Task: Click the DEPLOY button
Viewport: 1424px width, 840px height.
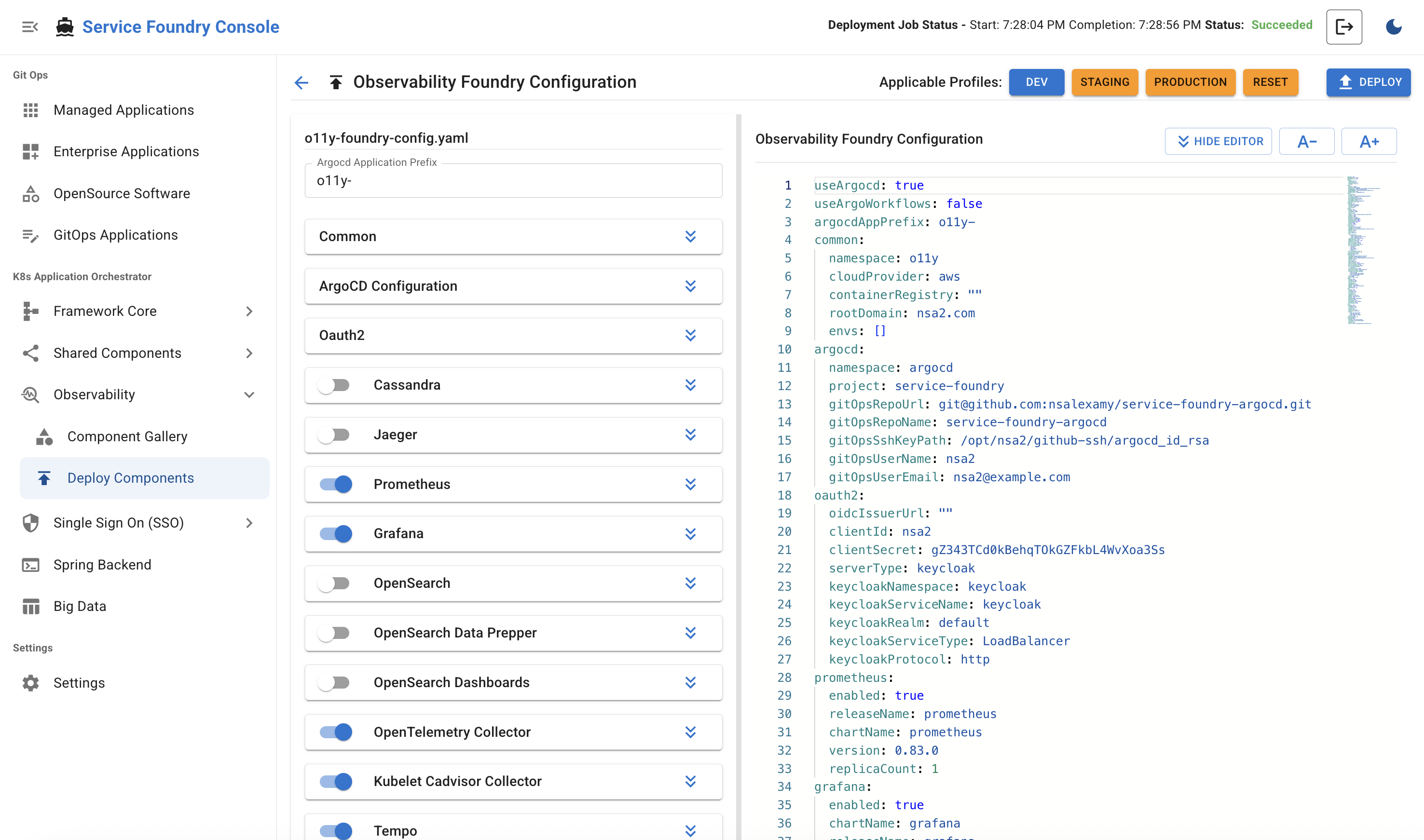Action: pyautogui.click(x=1368, y=82)
